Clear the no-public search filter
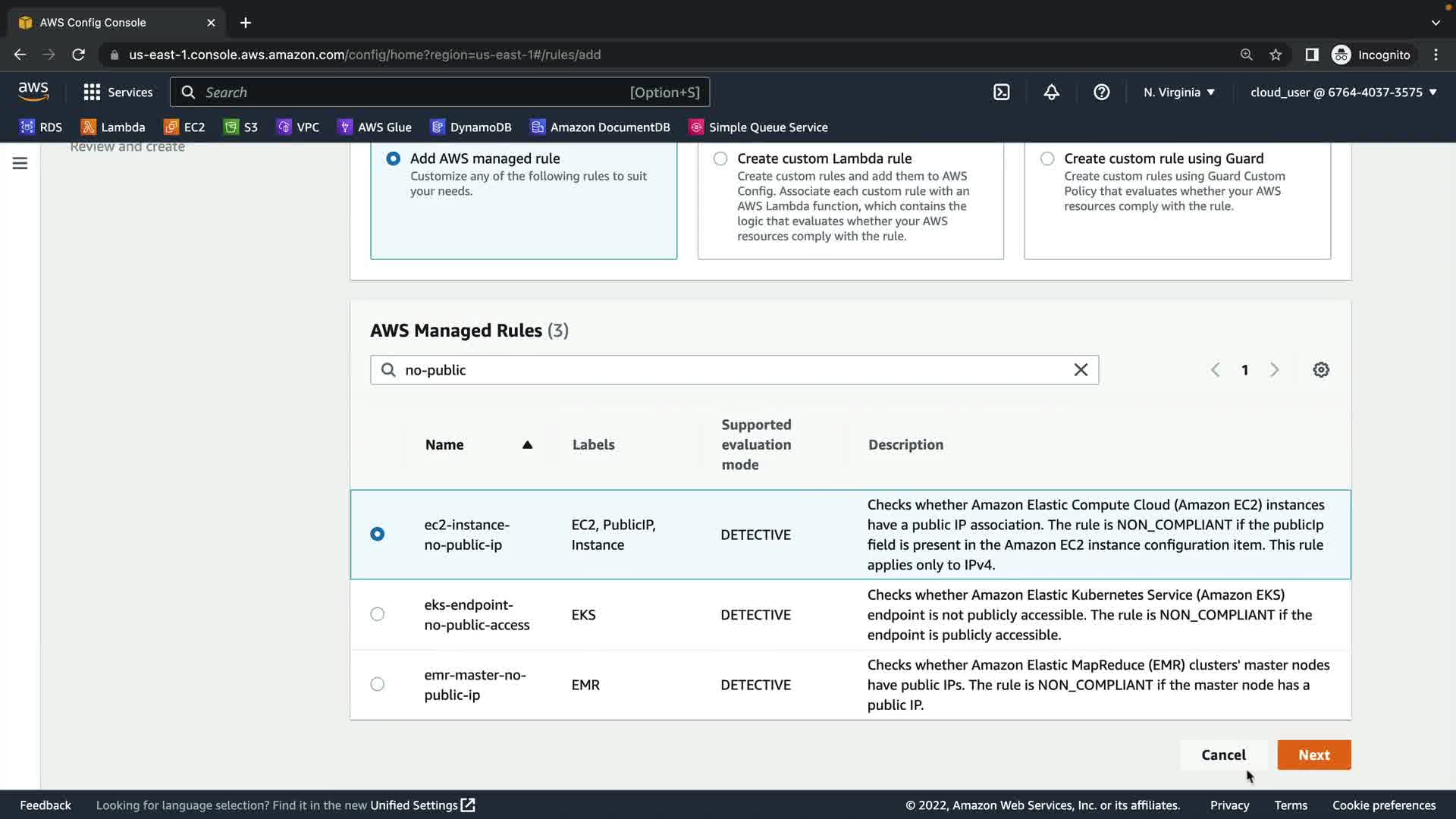 click(1081, 370)
